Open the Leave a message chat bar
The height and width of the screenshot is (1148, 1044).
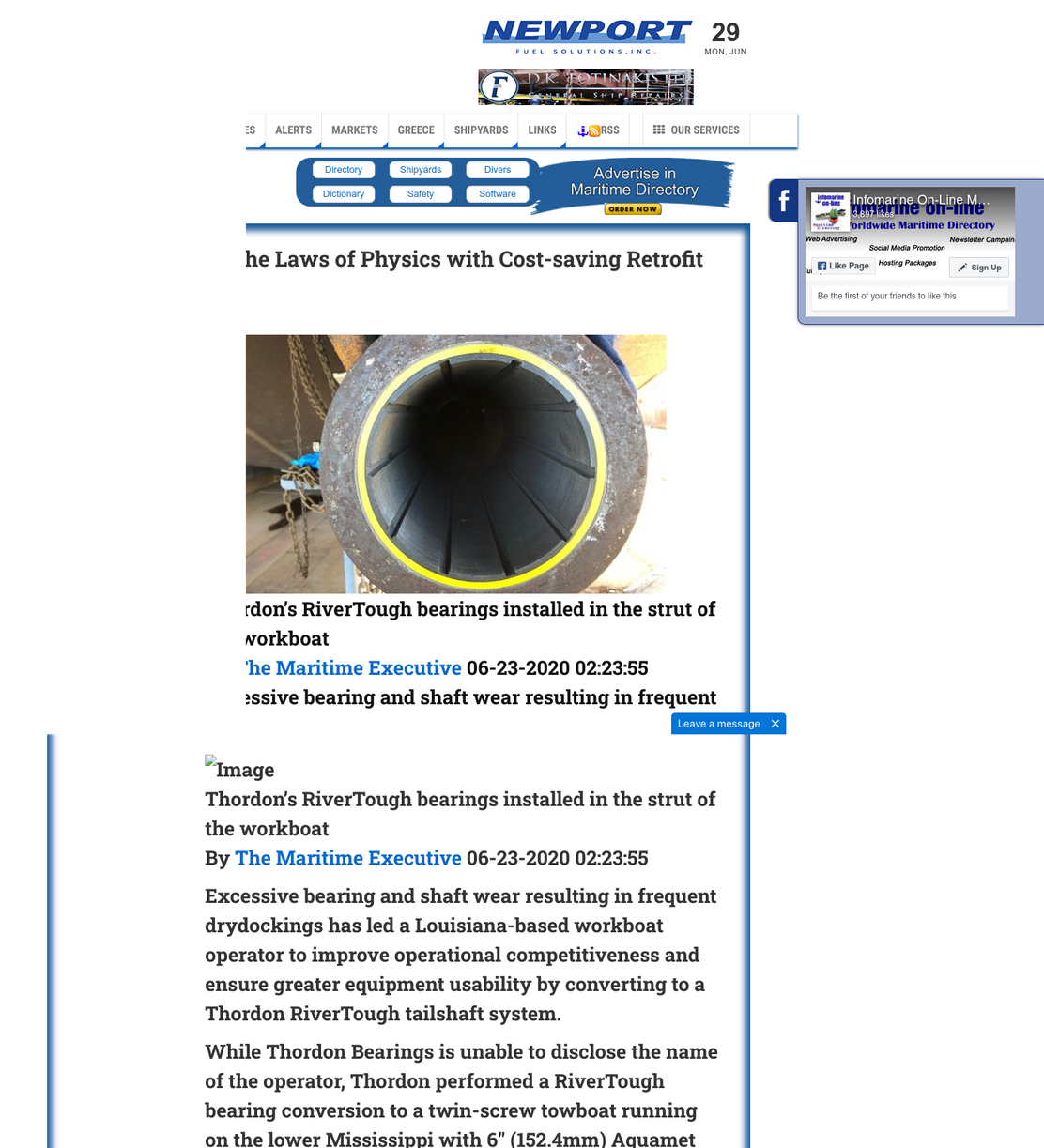(719, 724)
